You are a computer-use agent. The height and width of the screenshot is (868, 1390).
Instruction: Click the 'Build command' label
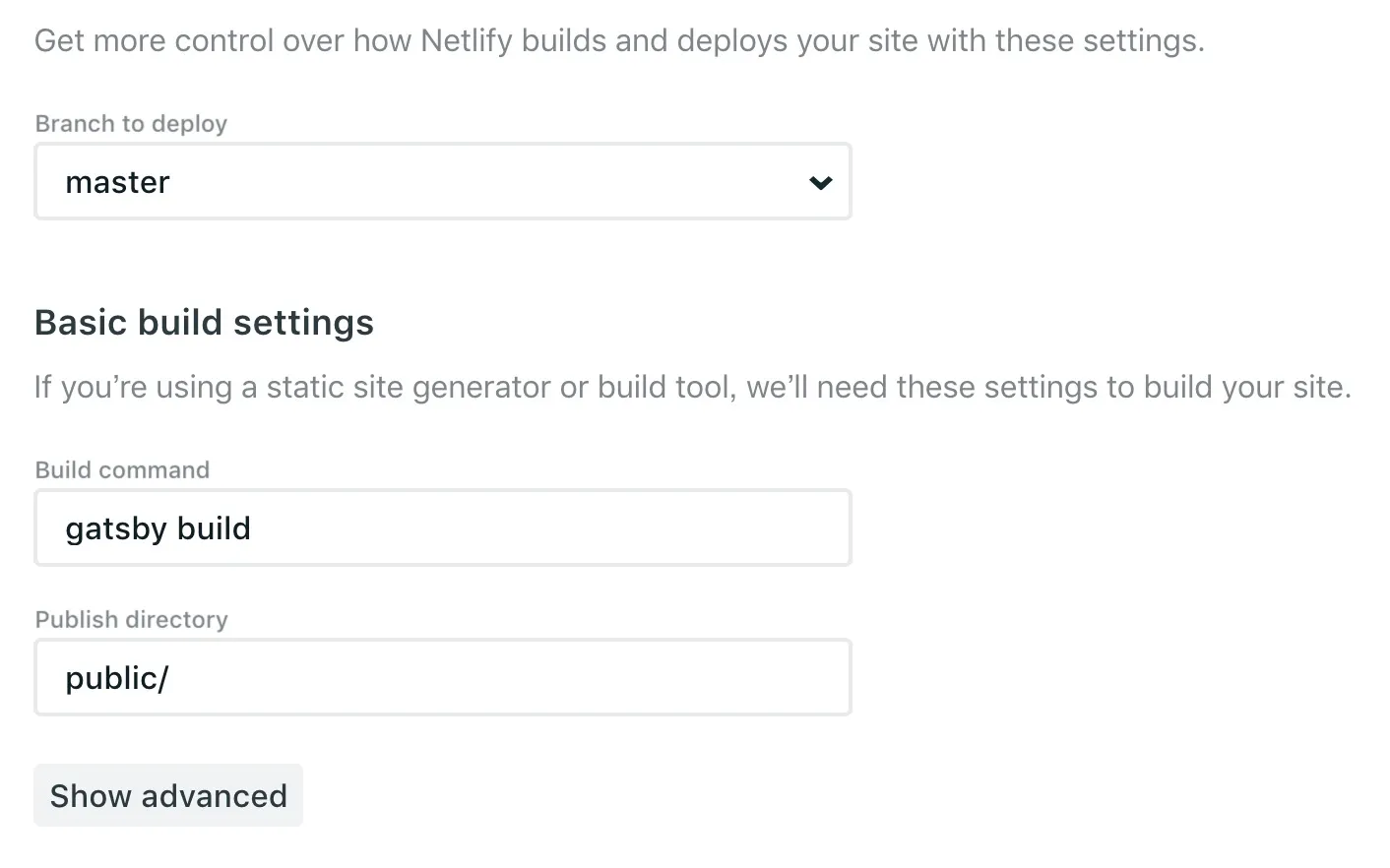(122, 469)
